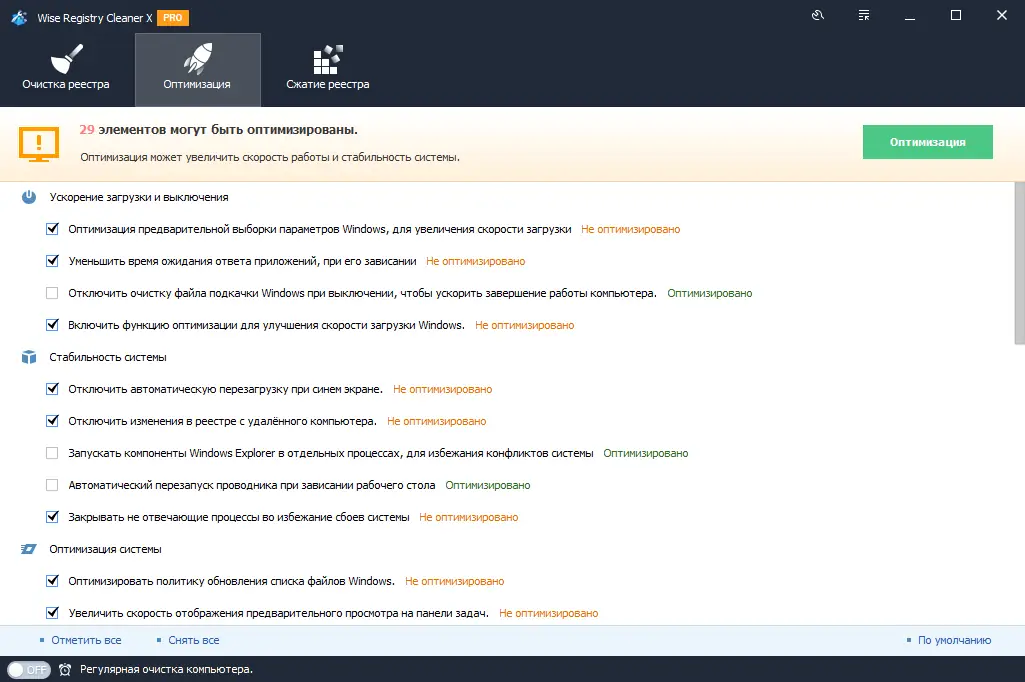This screenshot has height=682, width=1025.
Task: Check Отключить очистку файла подкачки Windows
Action: (52, 293)
